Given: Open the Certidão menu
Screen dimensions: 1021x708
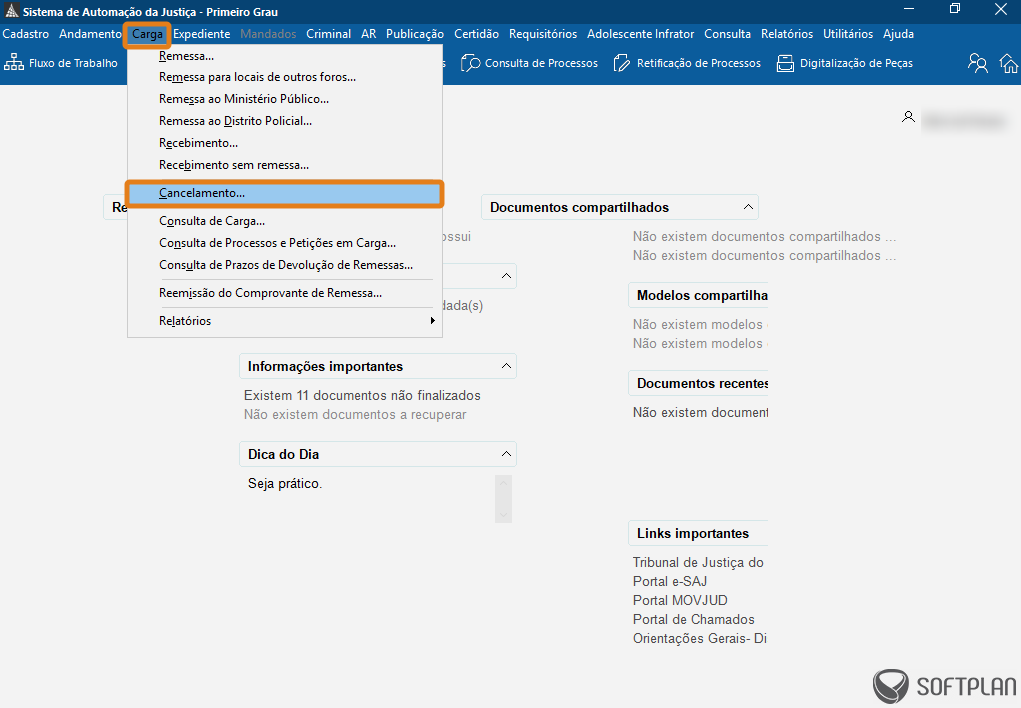Looking at the screenshot, I should tap(477, 34).
